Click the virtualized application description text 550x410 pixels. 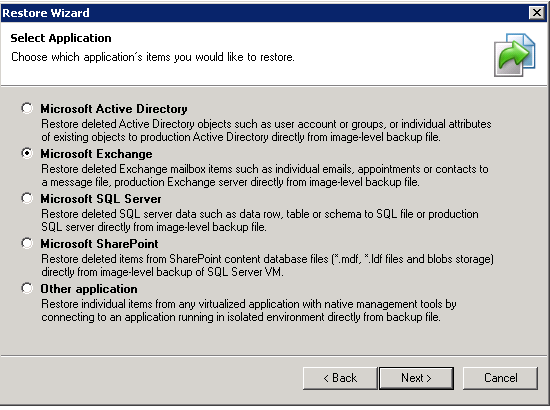tap(249, 310)
